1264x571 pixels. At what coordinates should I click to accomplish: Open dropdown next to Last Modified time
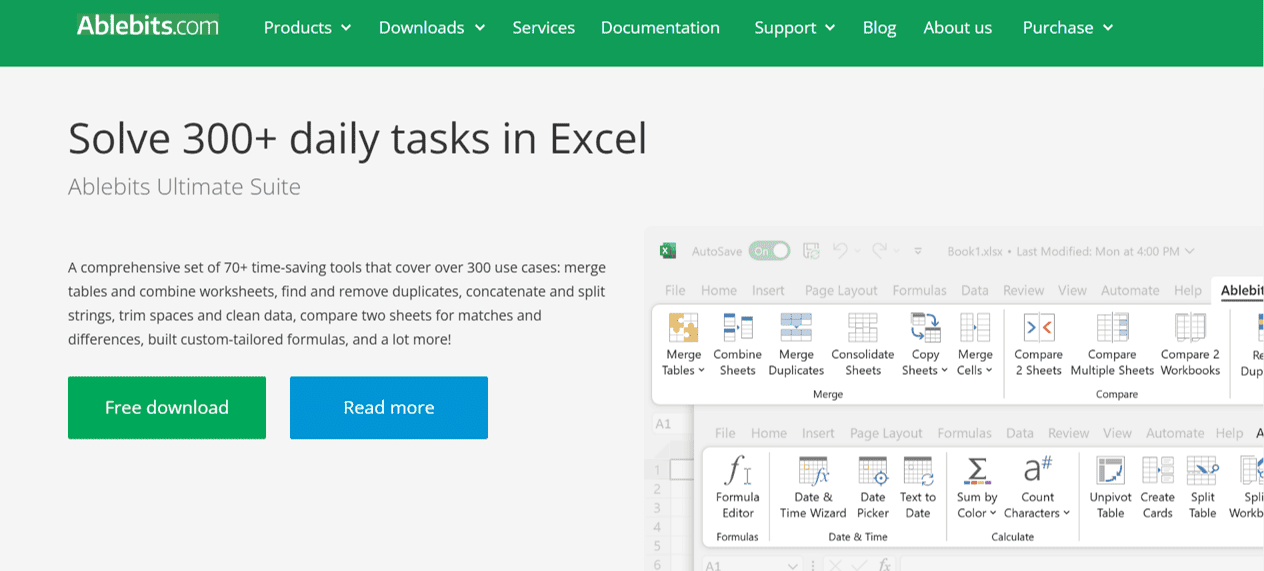coord(1190,252)
